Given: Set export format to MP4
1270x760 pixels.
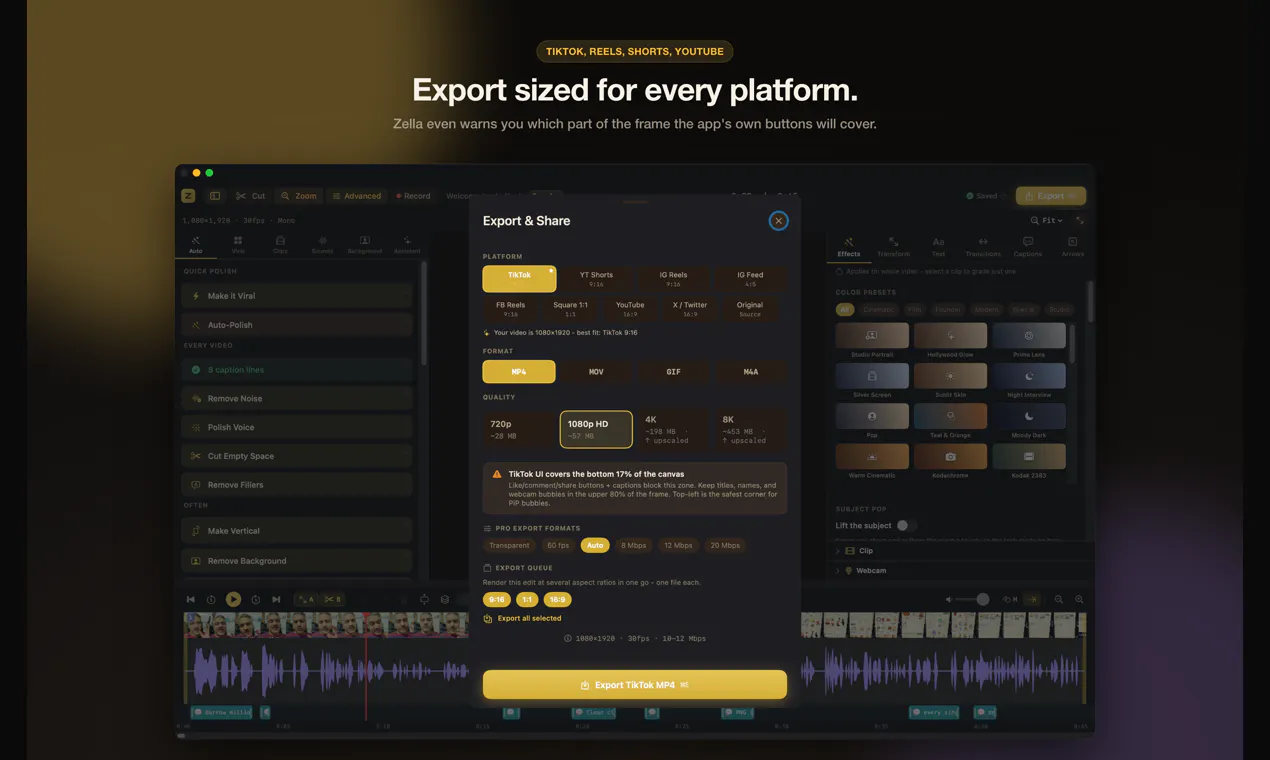Looking at the screenshot, I should pyautogui.click(x=519, y=372).
